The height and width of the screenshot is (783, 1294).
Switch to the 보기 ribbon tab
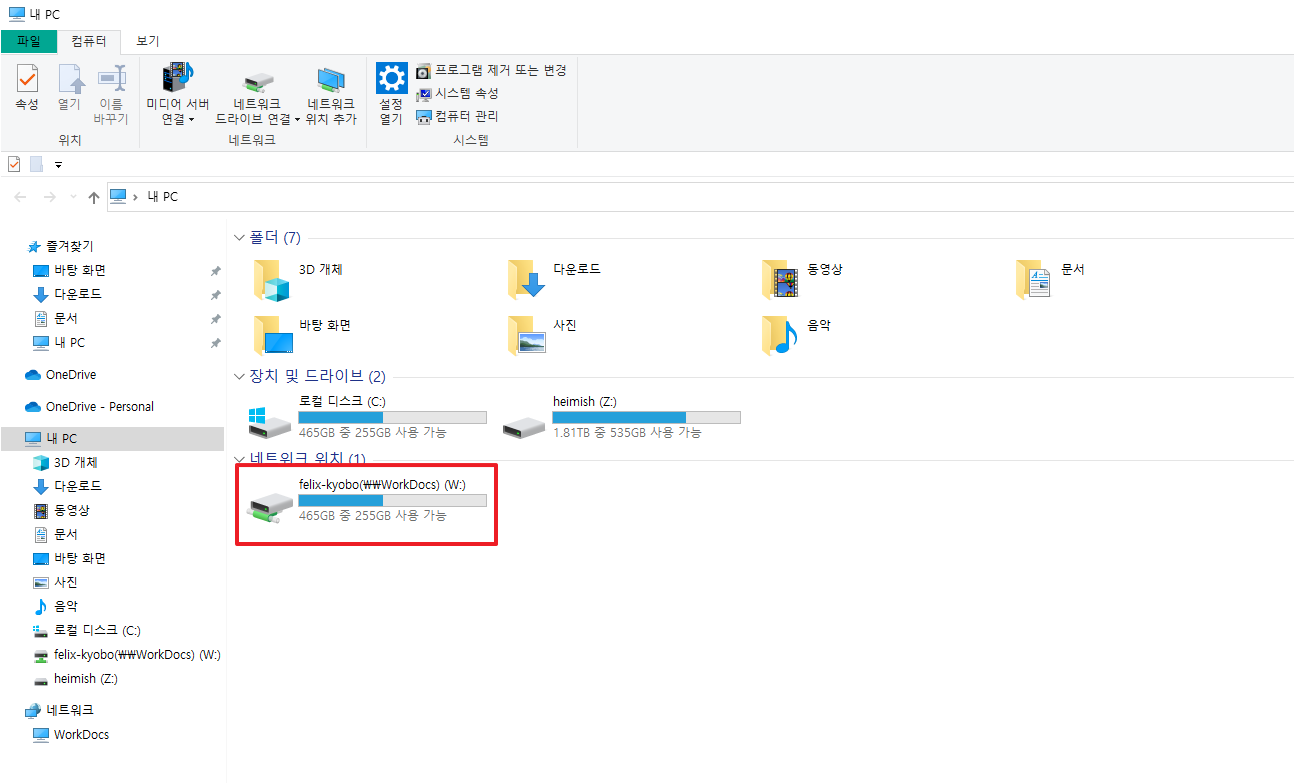(x=146, y=43)
